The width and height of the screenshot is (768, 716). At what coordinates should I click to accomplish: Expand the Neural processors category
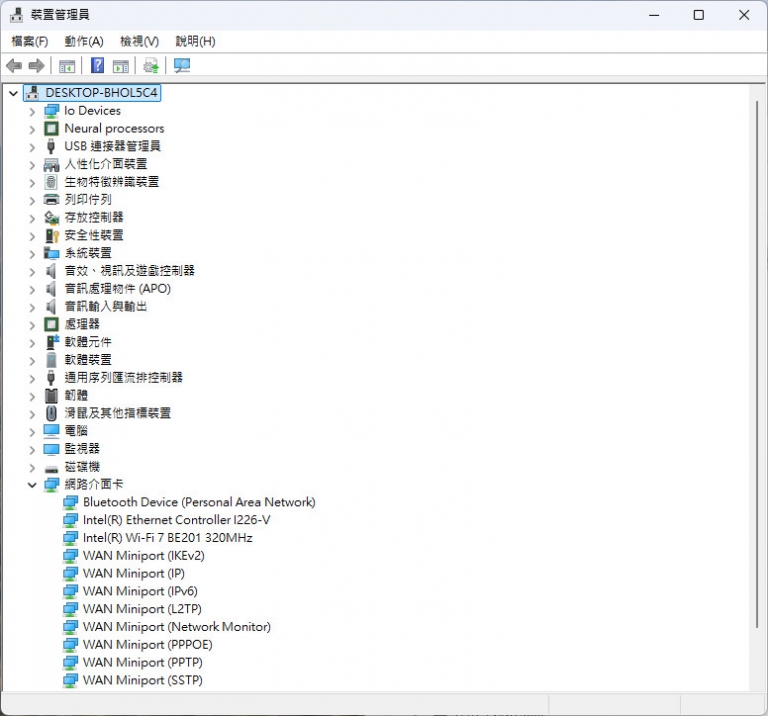point(32,129)
